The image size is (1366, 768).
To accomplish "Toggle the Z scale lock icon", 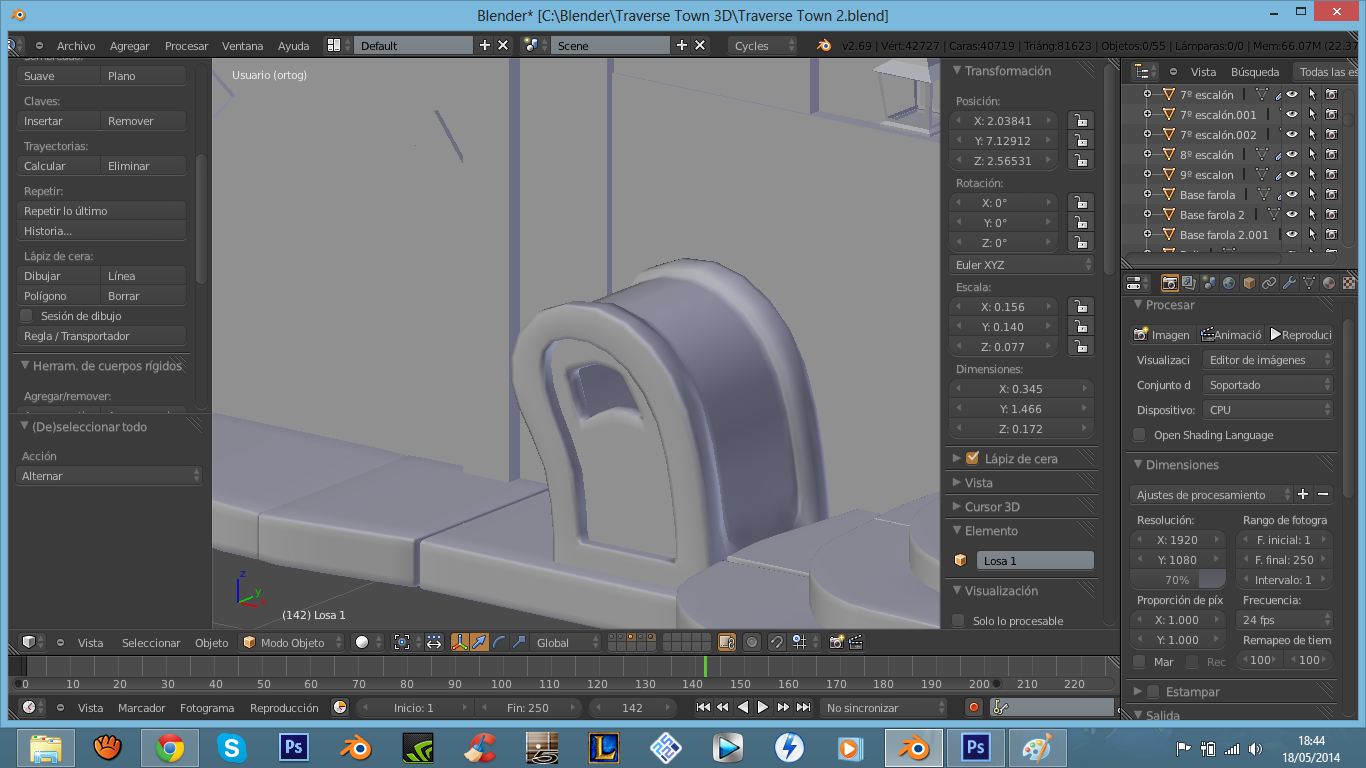I will tap(1080, 346).
